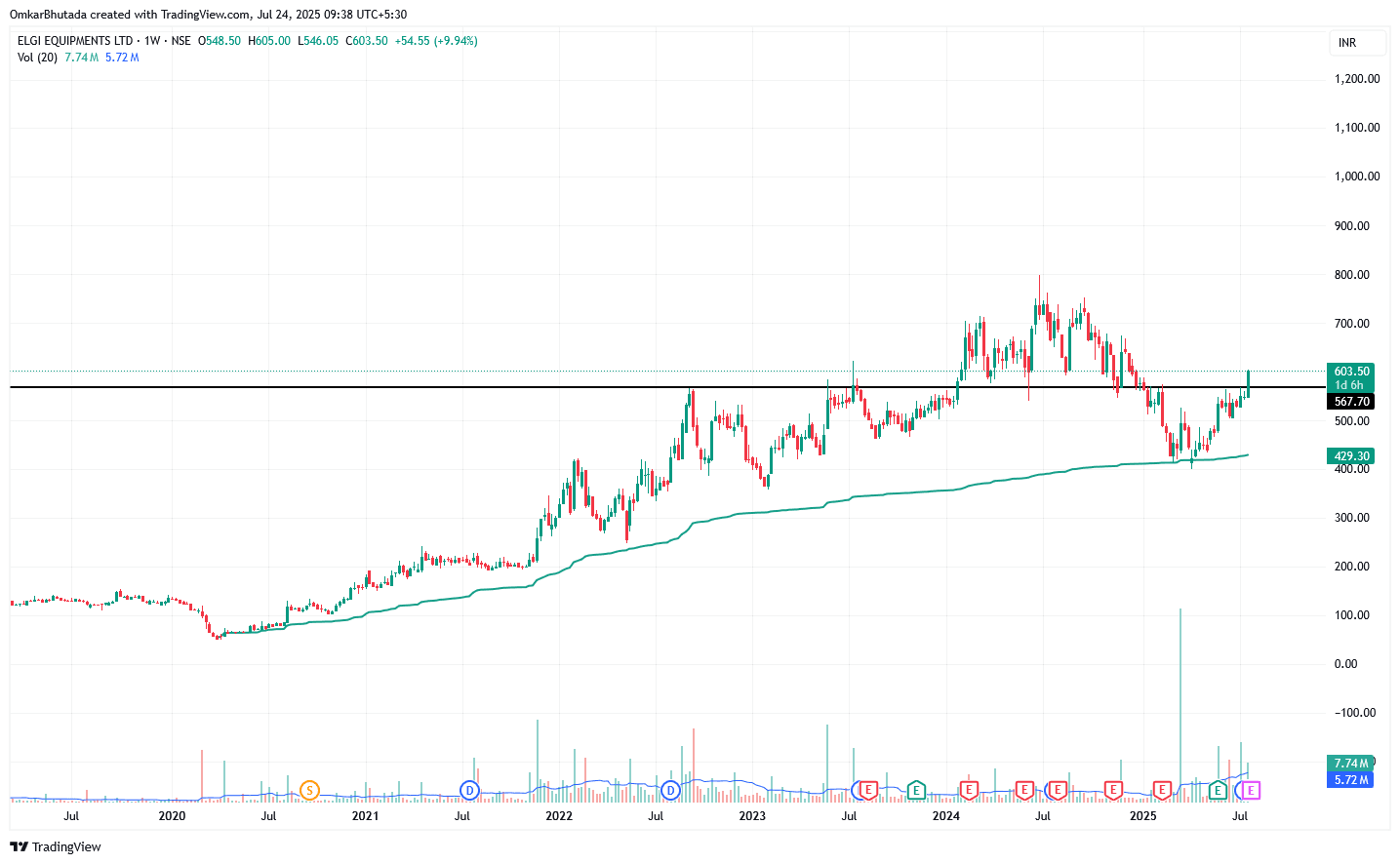The width and height of the screenshot is (1400, 864).
Task: Click the 1W interval label in the legend
Action: coord(151,41)
